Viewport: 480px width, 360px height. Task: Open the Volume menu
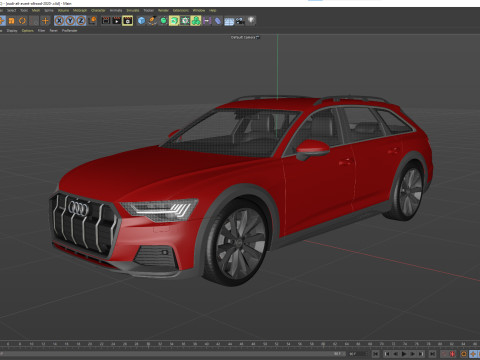pyautogui.click(x=63, y=10)
